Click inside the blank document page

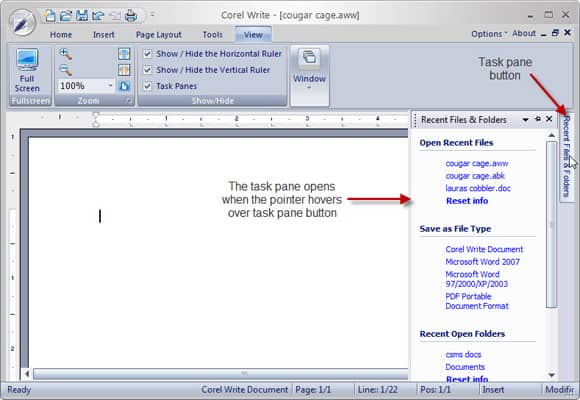[218, 252]
